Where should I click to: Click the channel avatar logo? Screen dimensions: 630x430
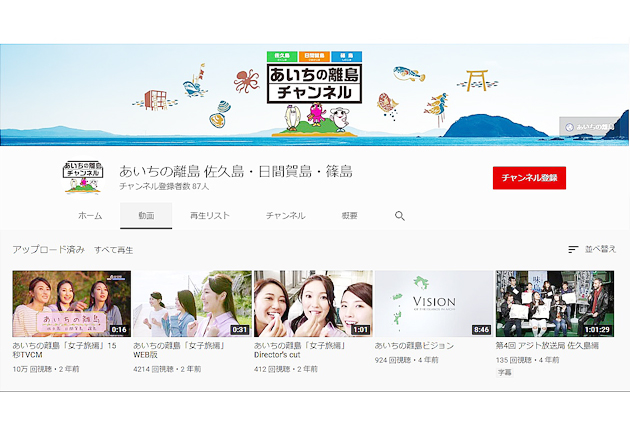click(x=83, y=177)
